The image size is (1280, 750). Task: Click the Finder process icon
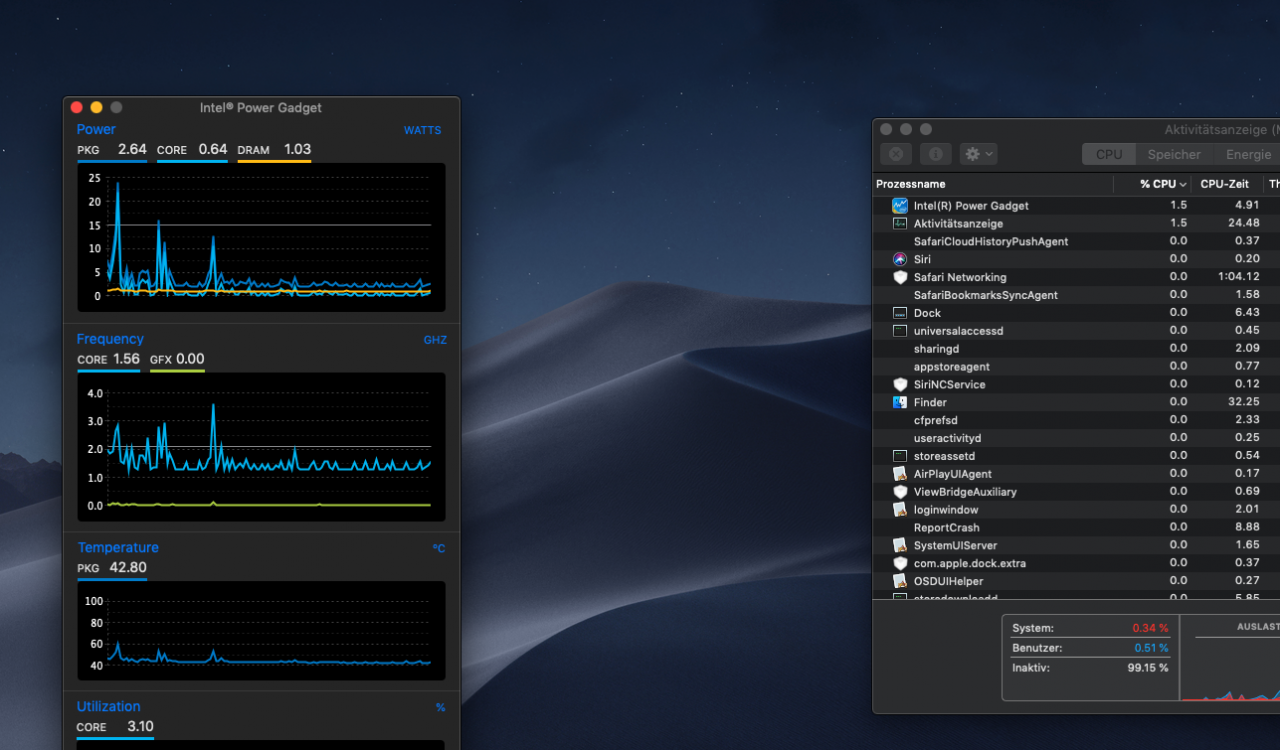(900, 403)
